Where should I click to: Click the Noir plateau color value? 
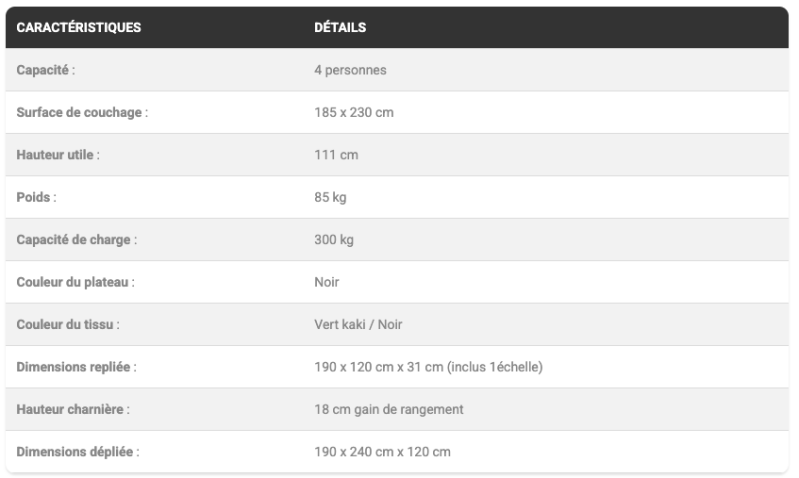click(x=327, y=282)
